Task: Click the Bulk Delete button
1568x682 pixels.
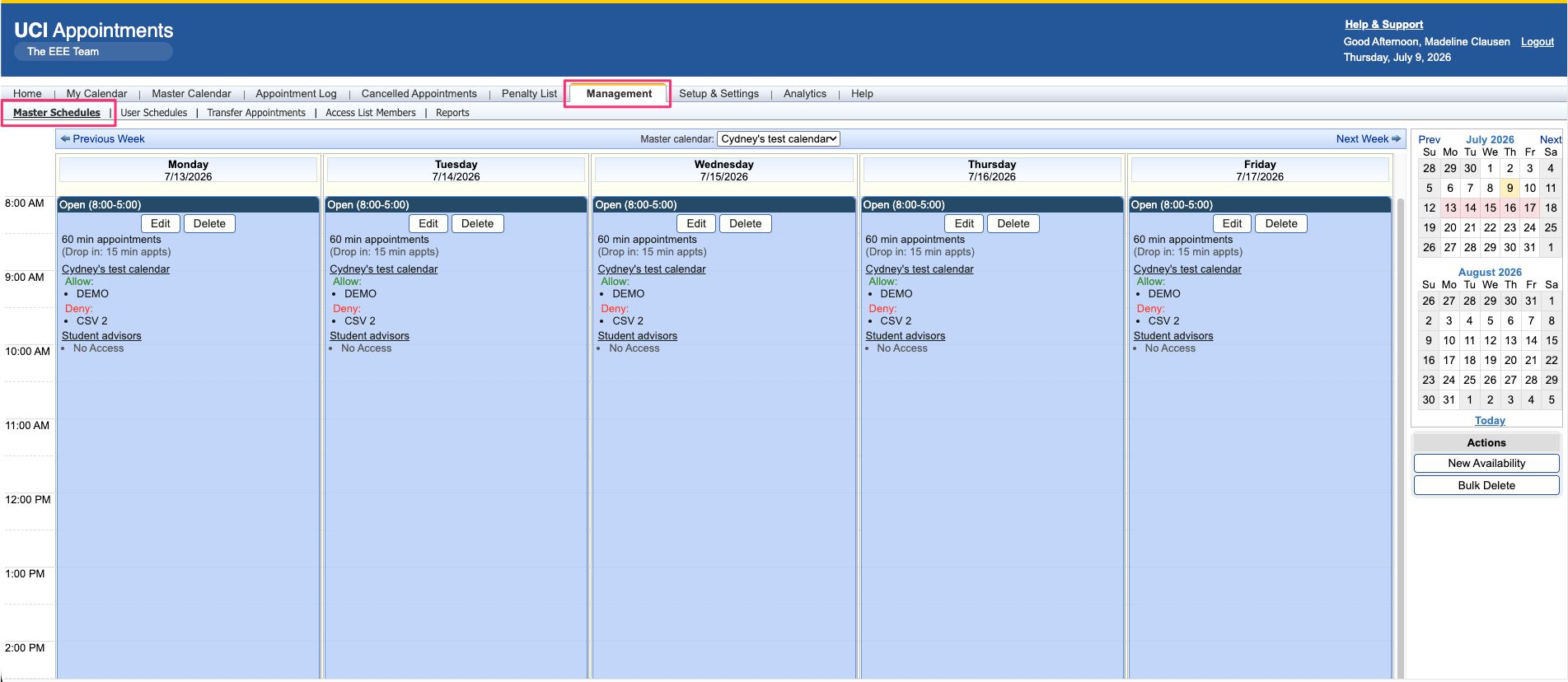Action: (1486, 486)
